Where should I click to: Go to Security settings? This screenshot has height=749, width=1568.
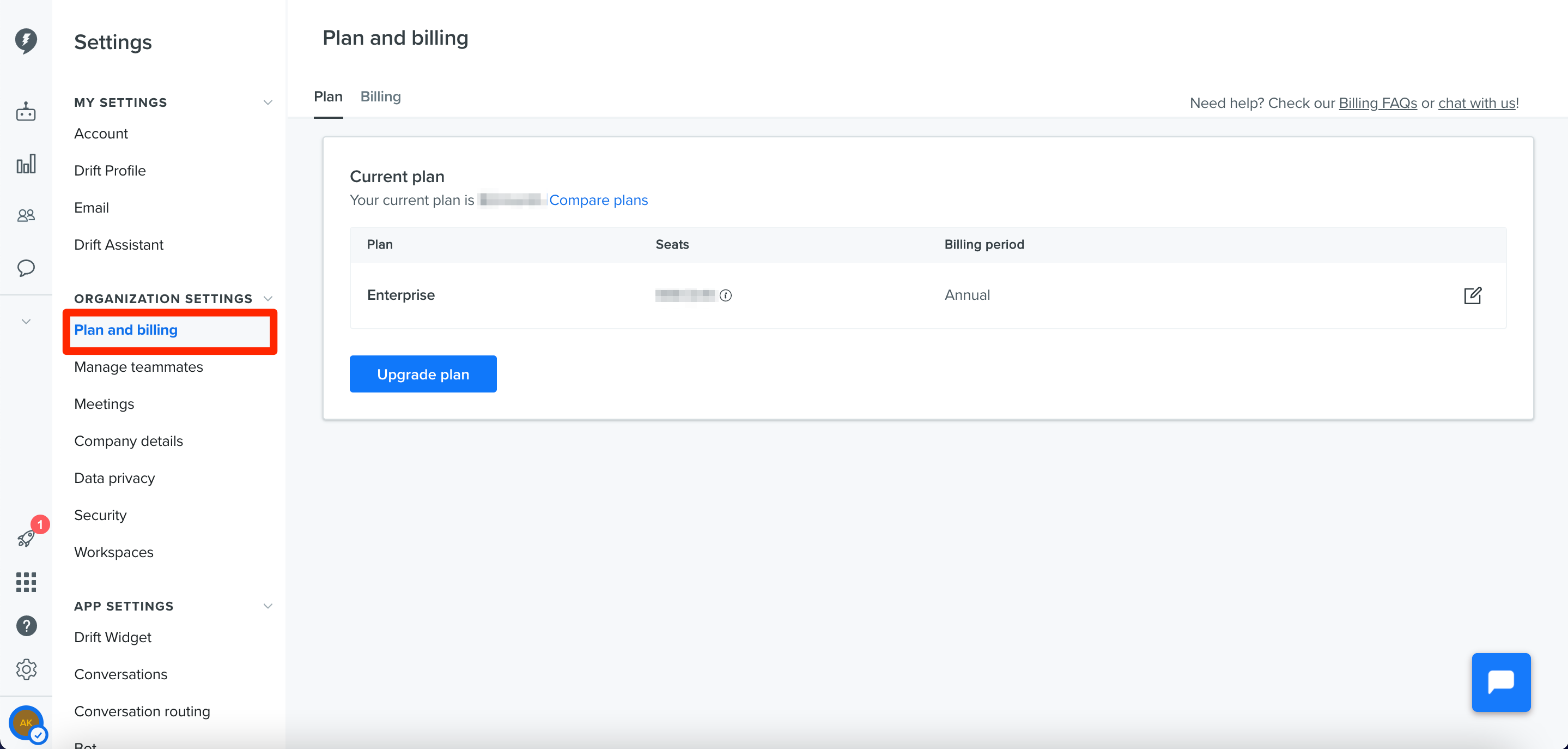[x=100, y=515]
